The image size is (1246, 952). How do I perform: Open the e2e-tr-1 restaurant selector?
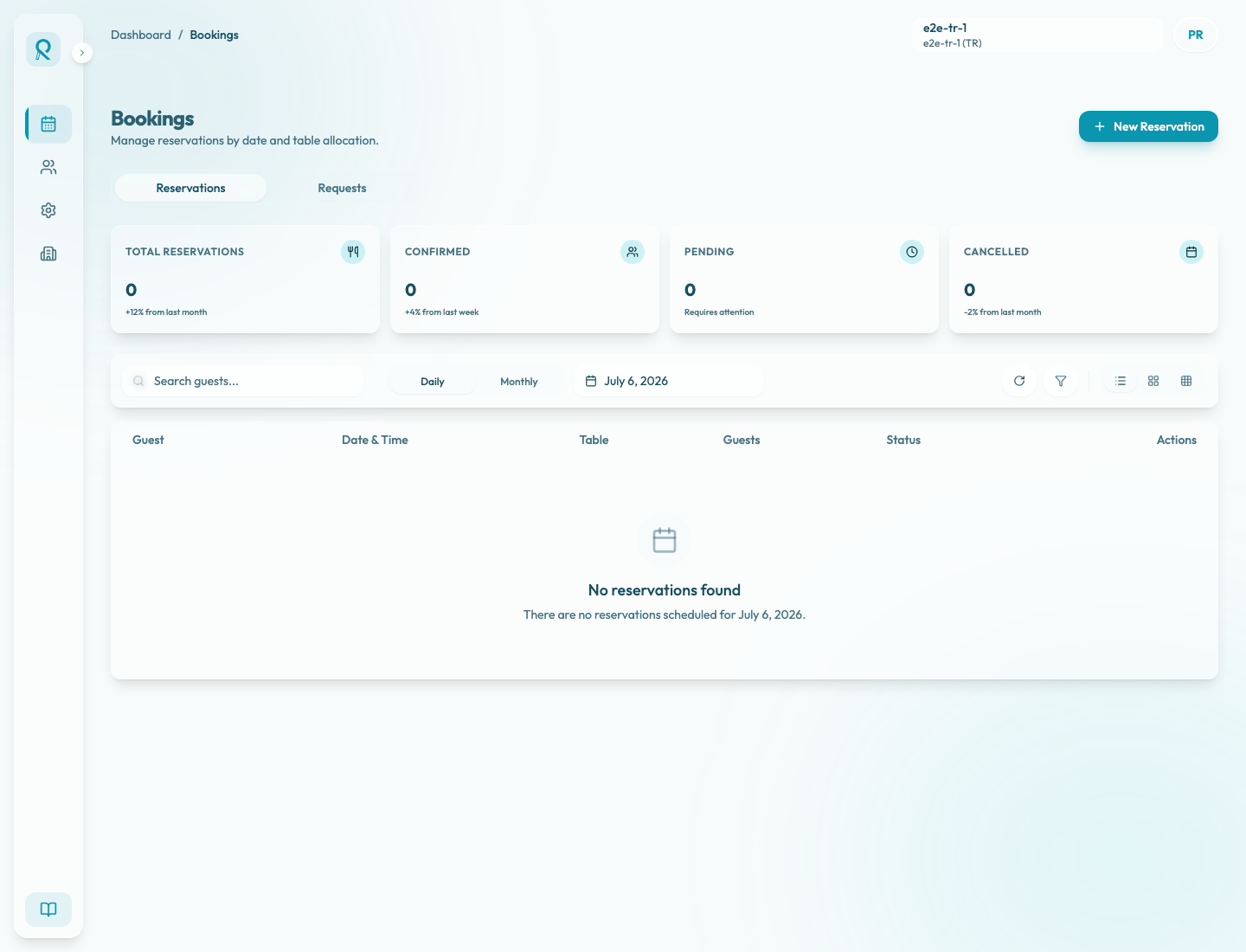(x=1037, y=35)
